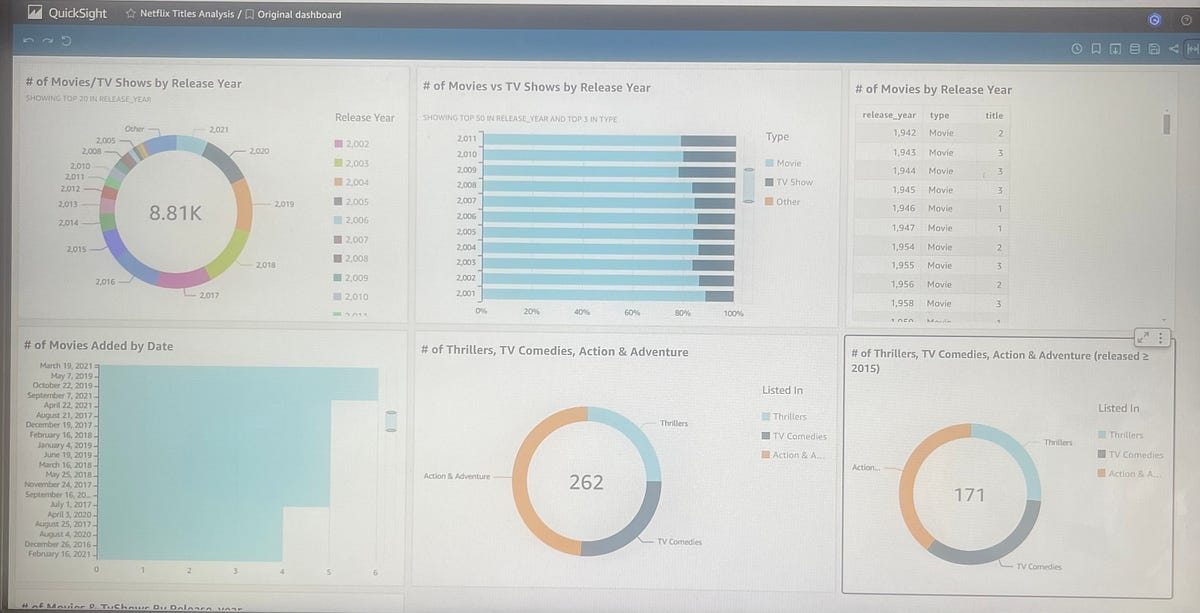Screen dimensions: 1200x613
Task: Click the undo arrow icon
Action: (29, 39)
